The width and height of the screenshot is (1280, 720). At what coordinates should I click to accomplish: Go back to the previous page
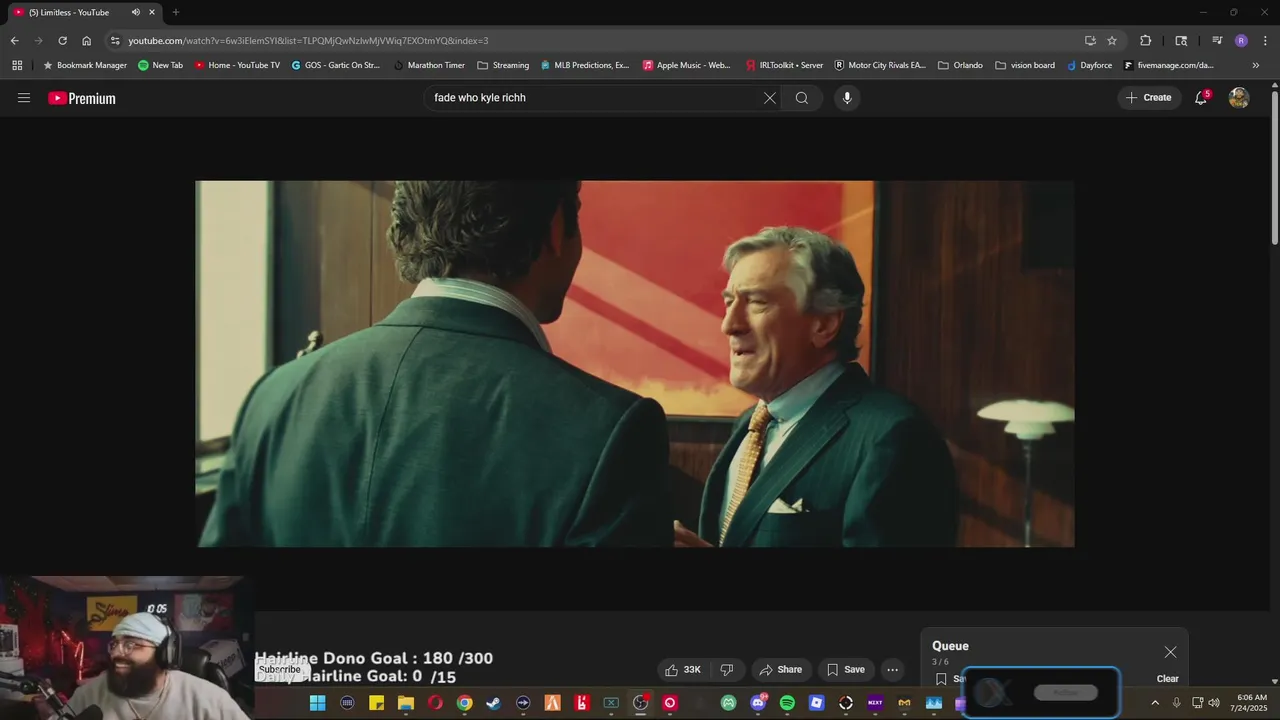point(14,41)
